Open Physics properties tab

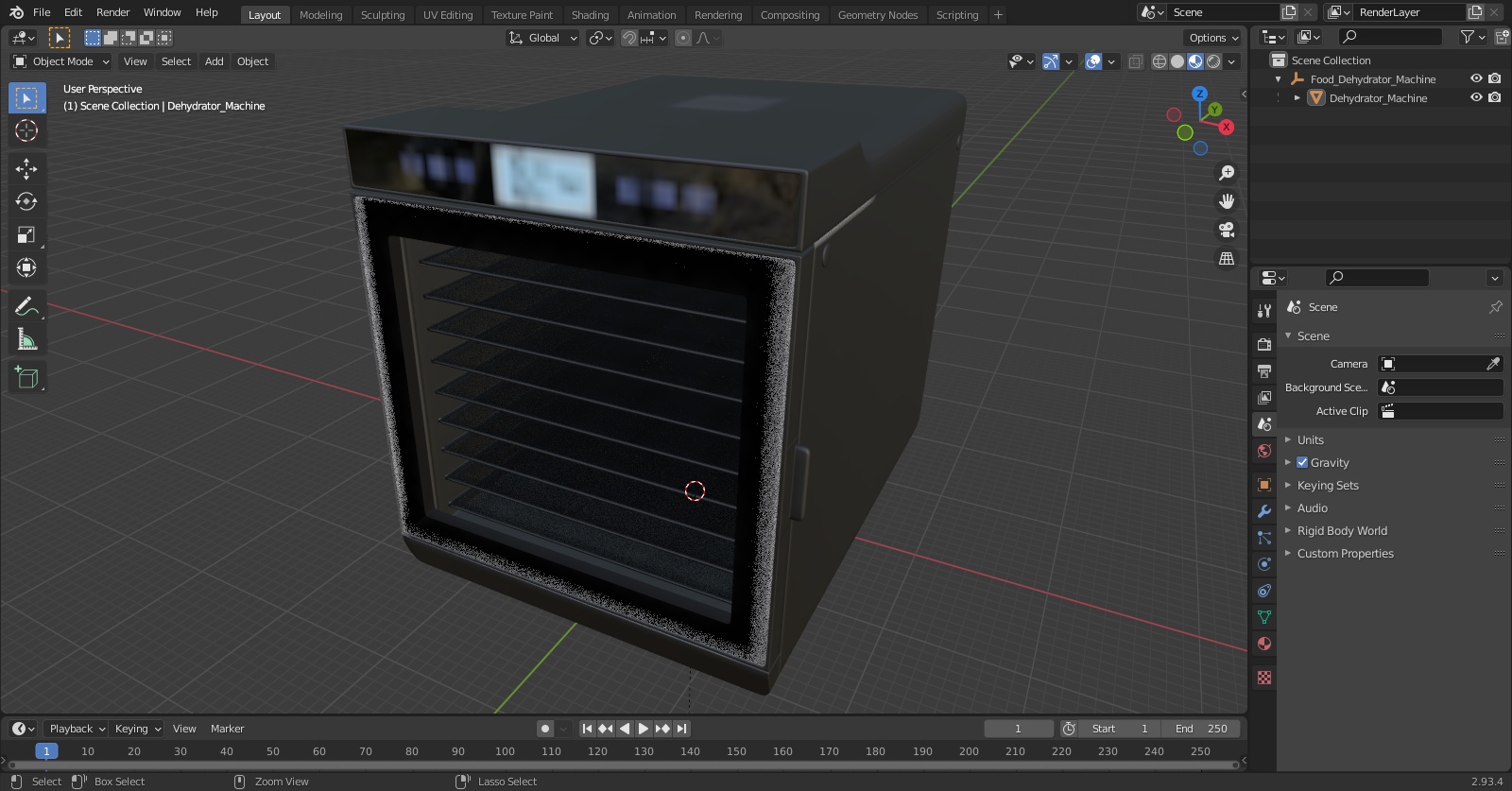coord(1264,564)
